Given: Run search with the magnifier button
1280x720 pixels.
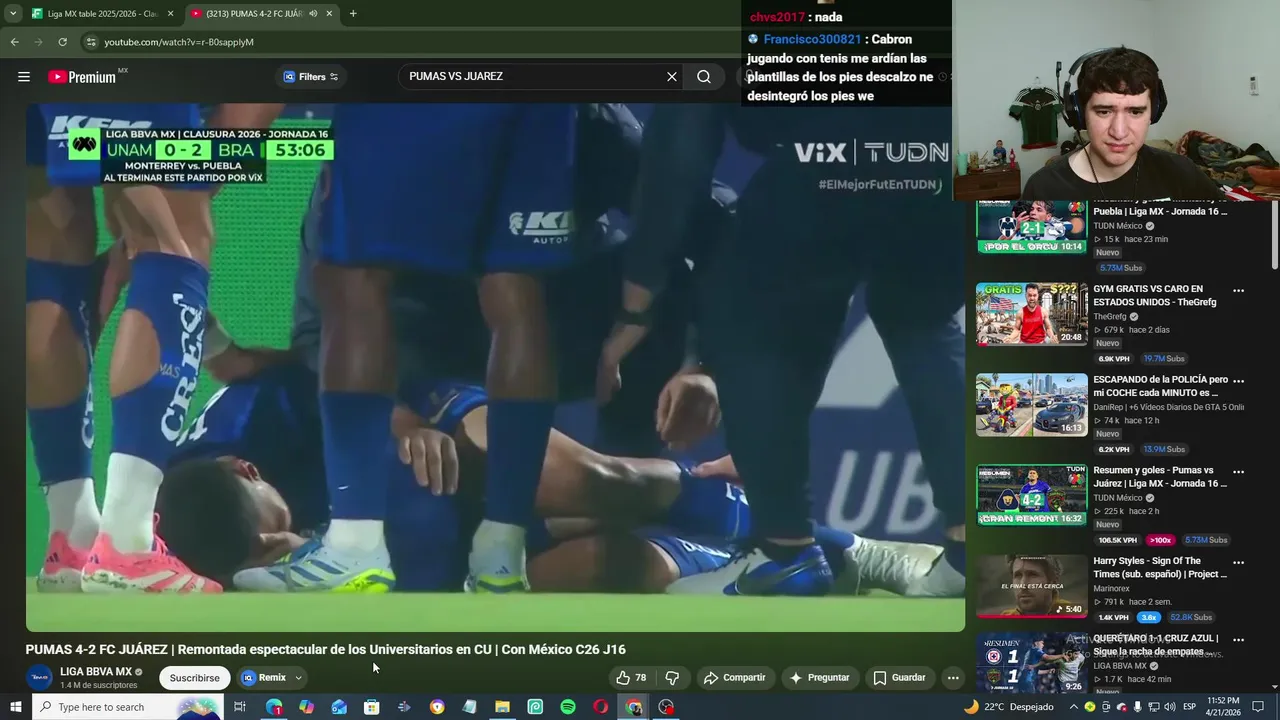Looking at the screenshot, I should (x=704, y=77).
